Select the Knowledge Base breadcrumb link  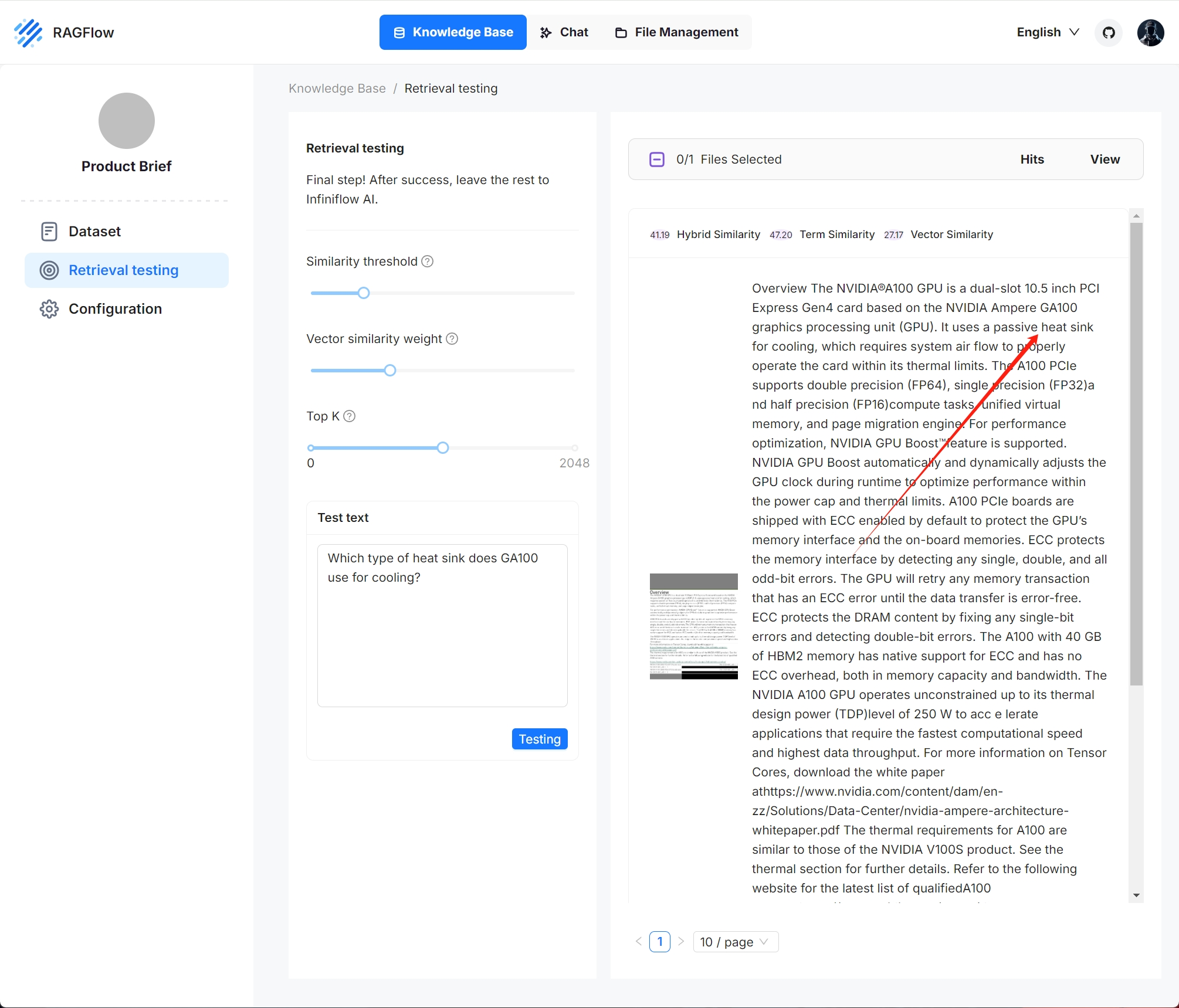point(336,89)
